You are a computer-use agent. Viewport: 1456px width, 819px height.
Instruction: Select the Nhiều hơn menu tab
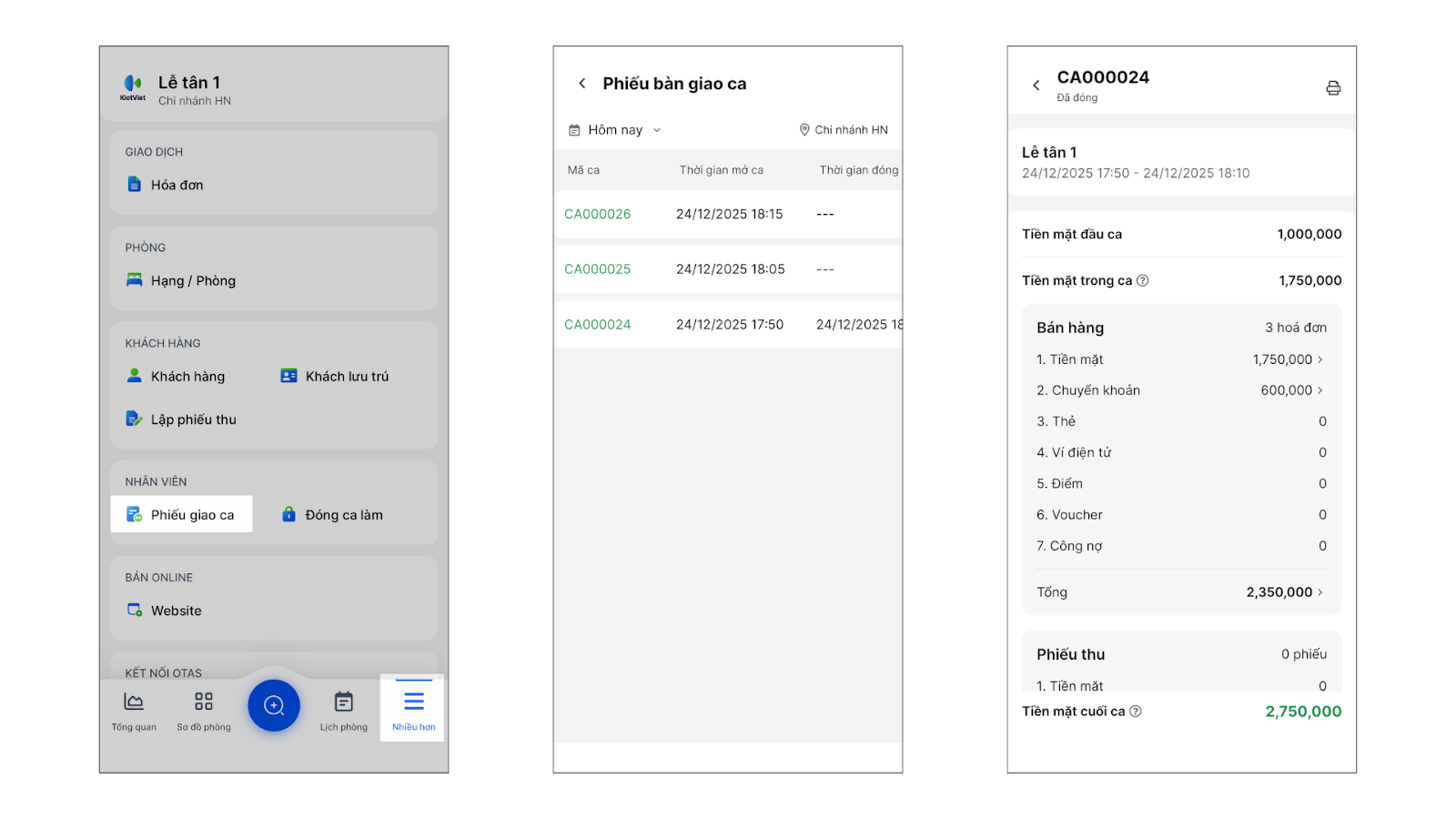[x=413, y=711]
